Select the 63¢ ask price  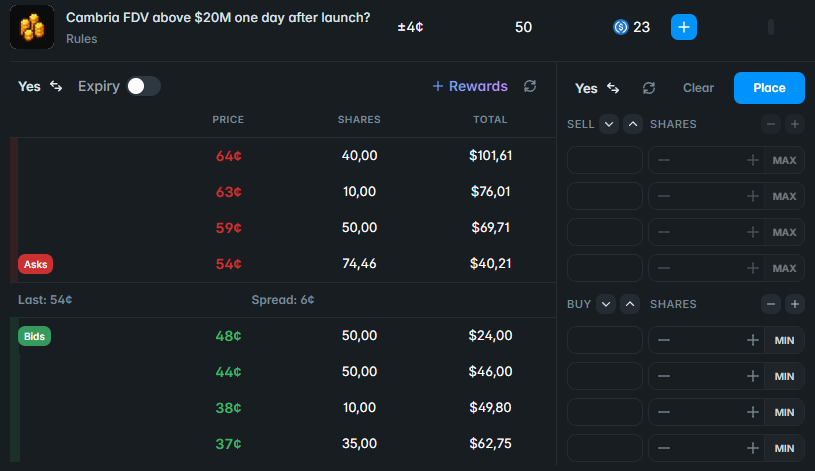tap(229, 192)
